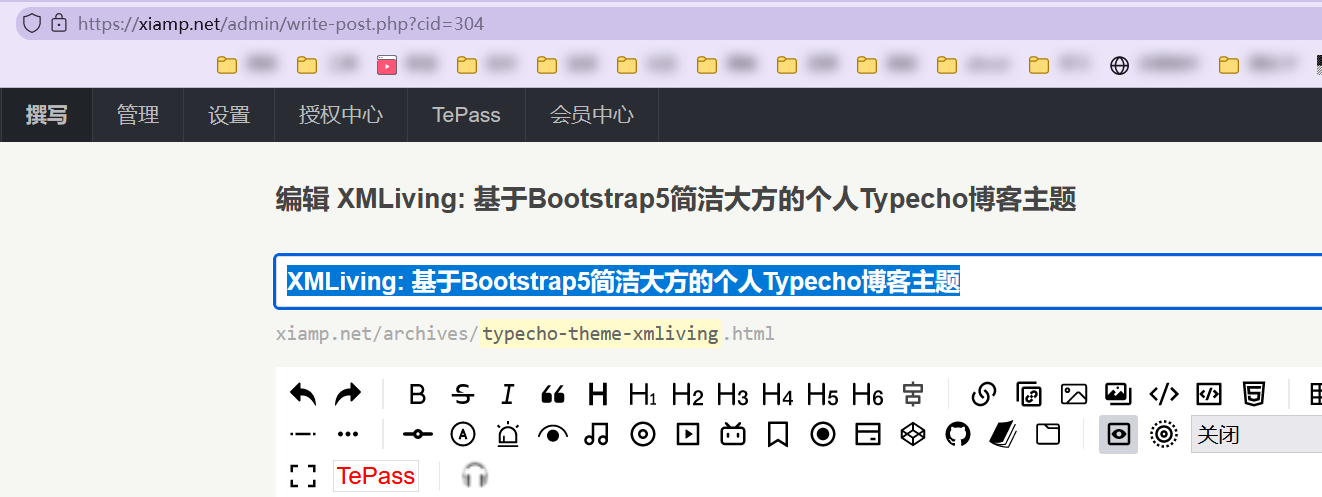Insert a code block (boxed </>)
1322x497 pixels.
click(x=1209, y=394)
